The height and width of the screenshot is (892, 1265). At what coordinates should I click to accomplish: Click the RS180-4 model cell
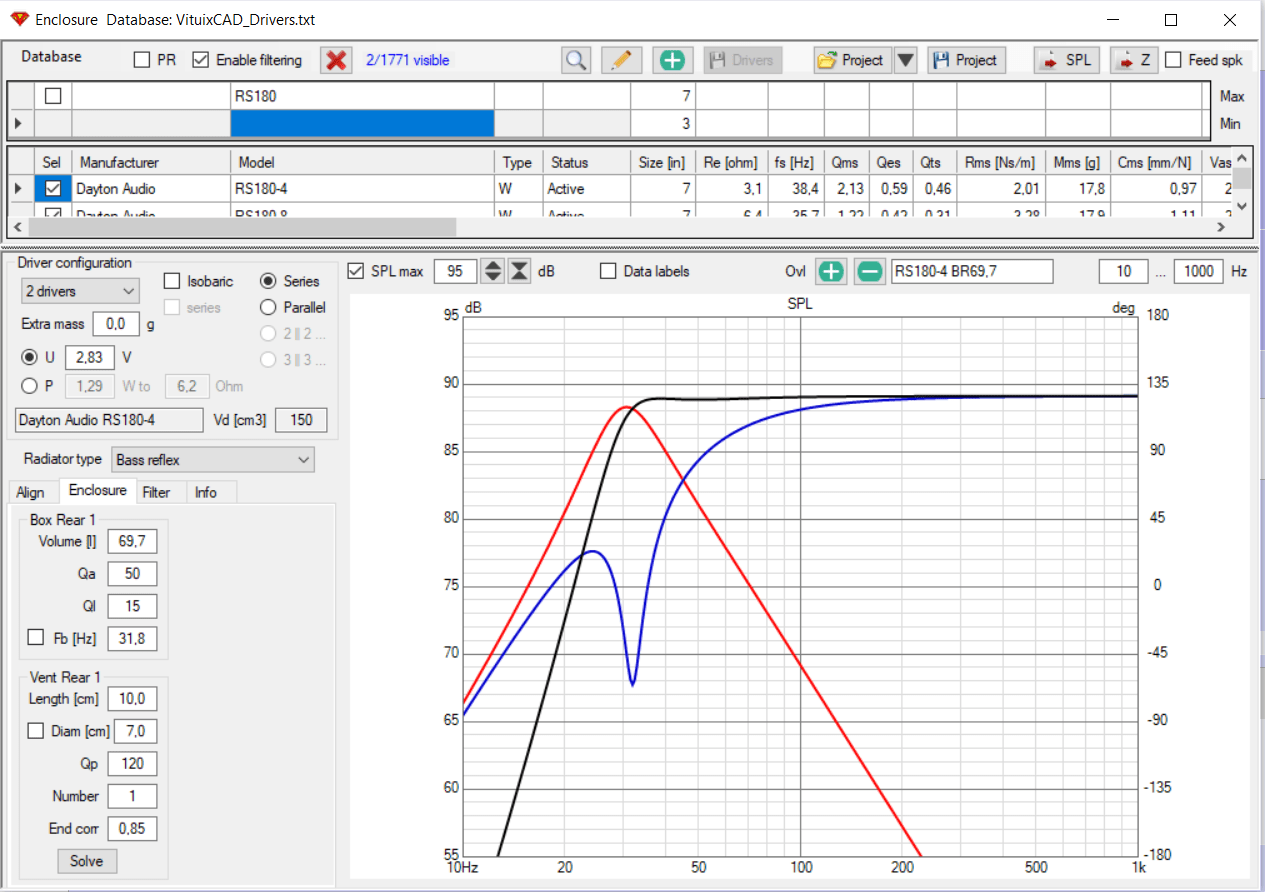point(362,188)
